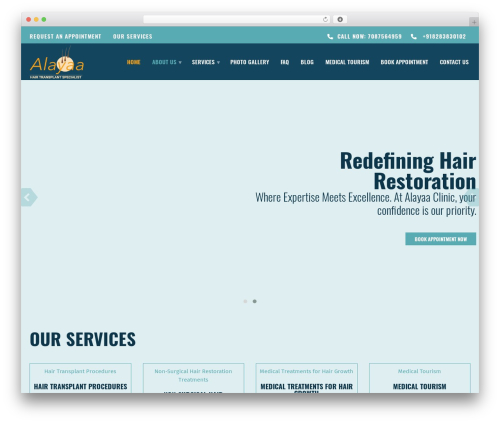The height and width of the screenshot is (423, 500).
Task: Select the first slider dot
Action: pyautogui.click(x=245, y=301)
